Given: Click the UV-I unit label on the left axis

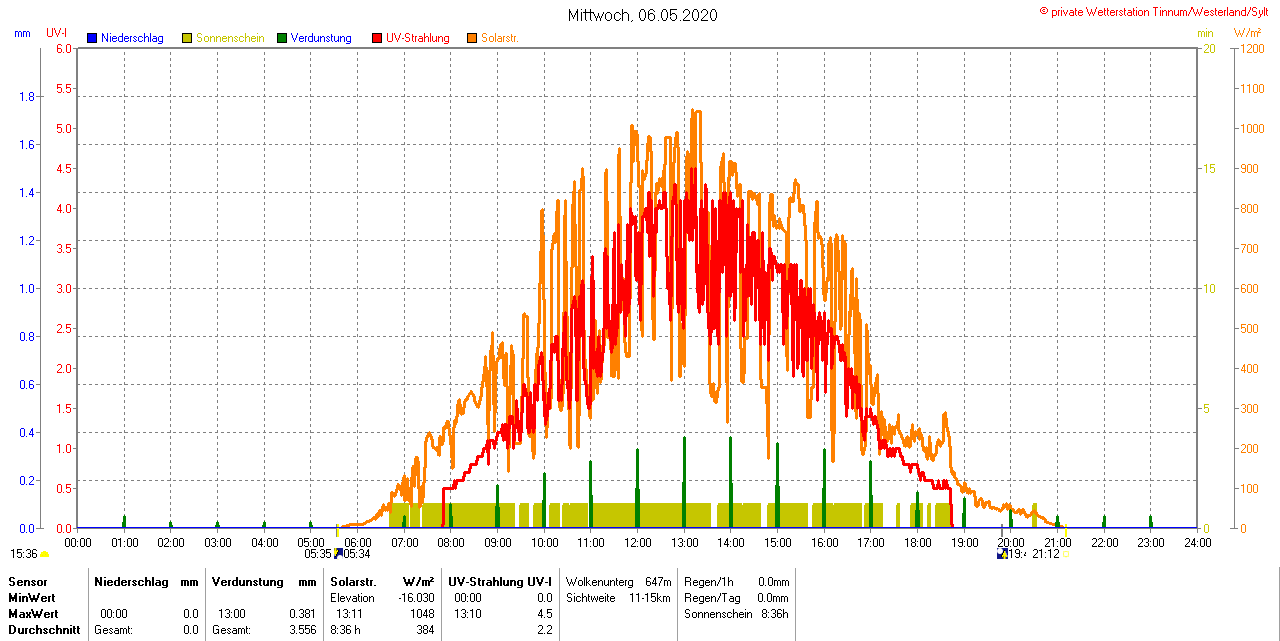Looking at the screenshot, I should coord(57,33).
